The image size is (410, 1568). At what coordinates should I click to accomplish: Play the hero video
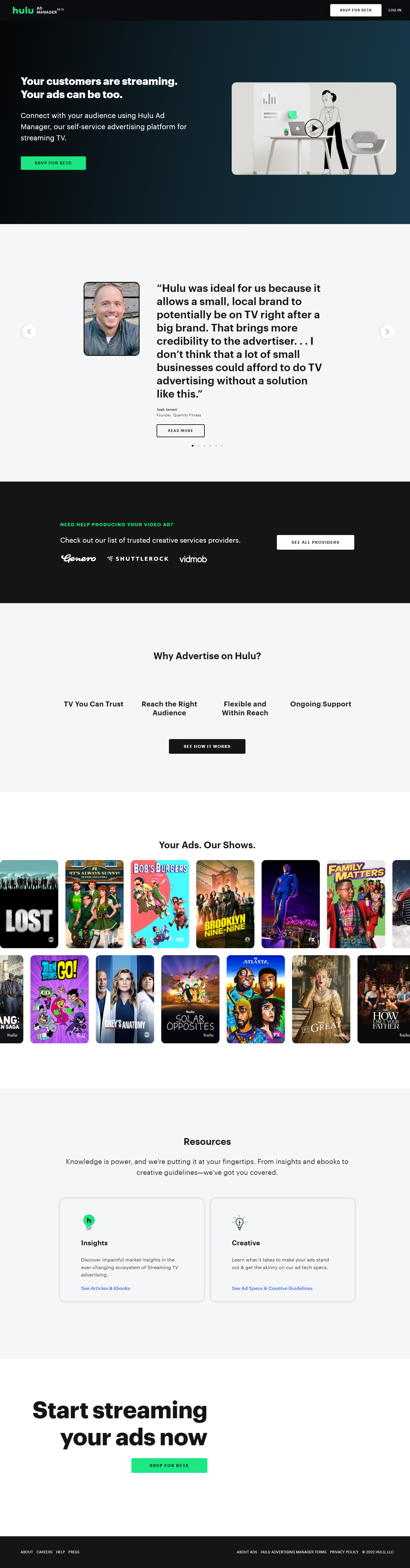tap(314, 128)
